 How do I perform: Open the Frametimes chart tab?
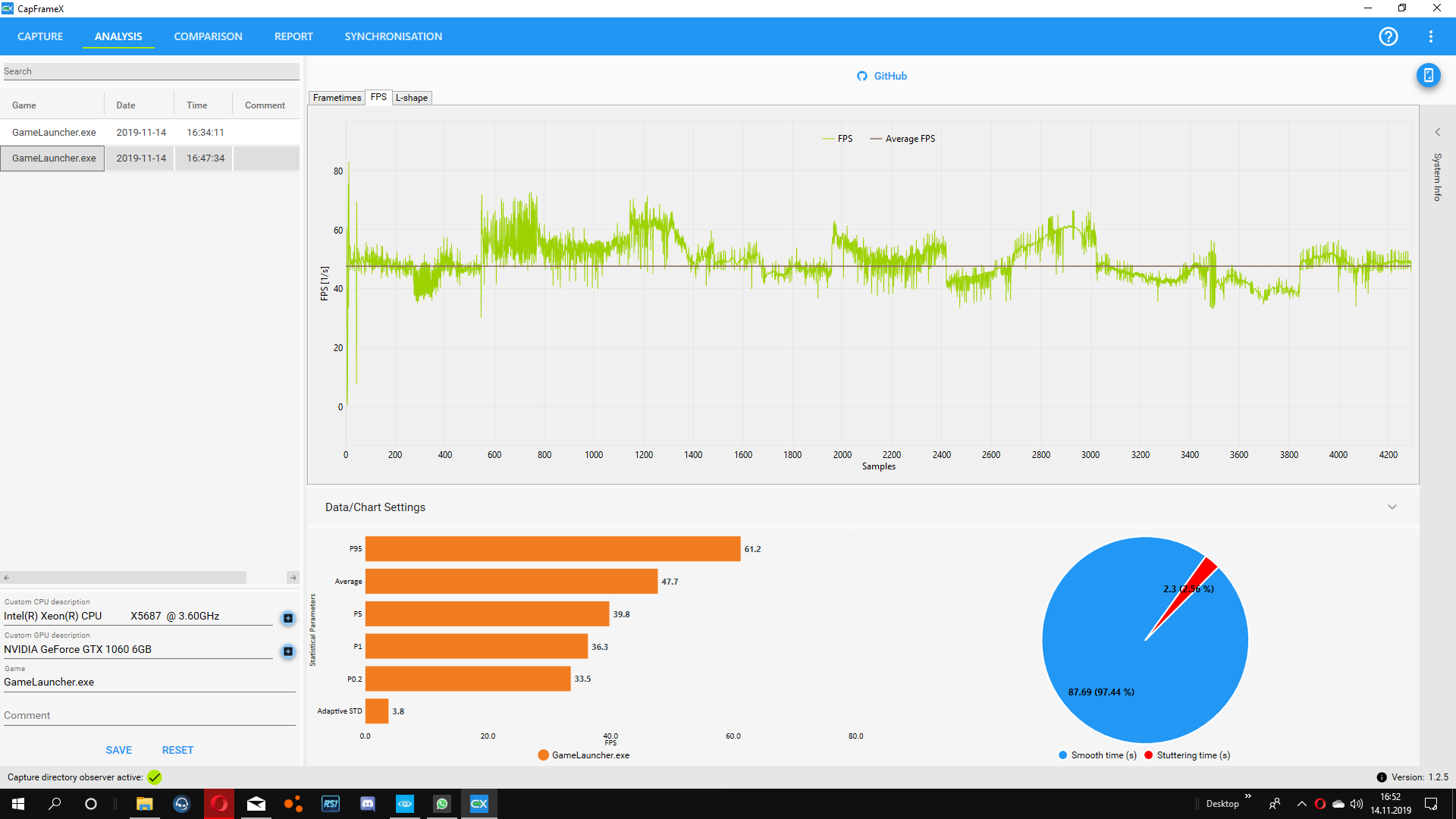click(x=336, y=98)
